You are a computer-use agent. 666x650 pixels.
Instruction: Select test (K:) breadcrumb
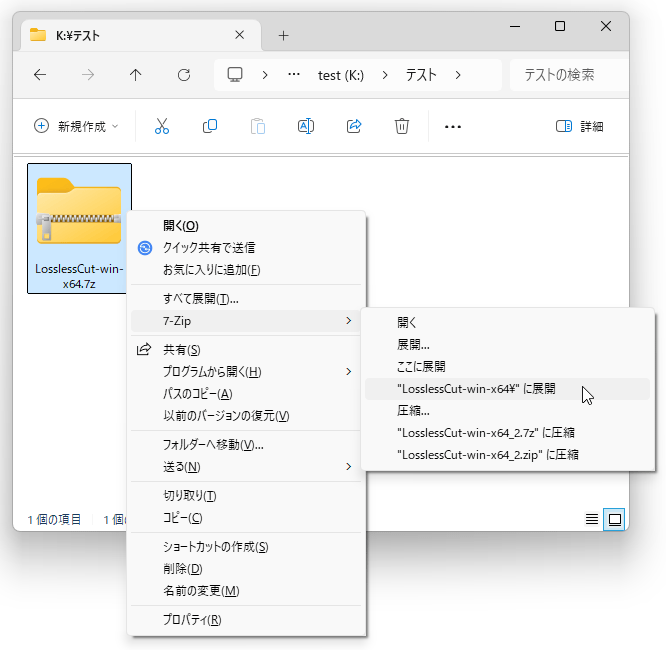tap(341, 75)
